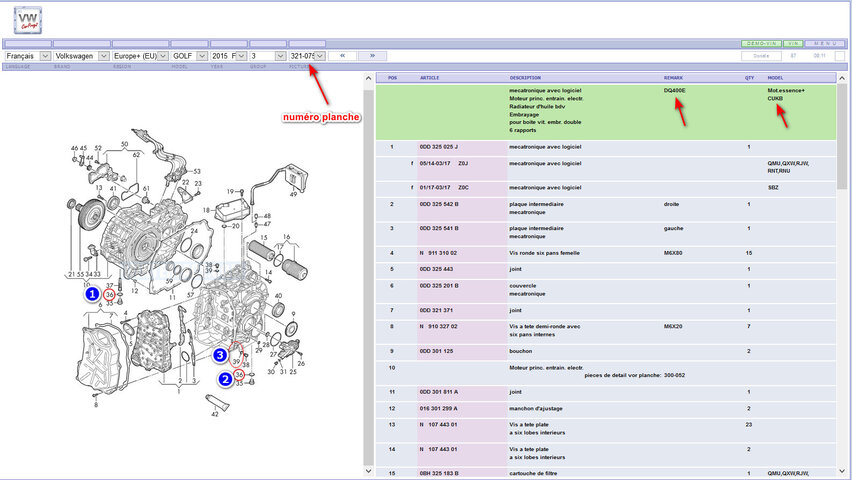
Task: Click the diagram pane scroll down arrow
Action: pyautogui.click(x=368, y=471)
